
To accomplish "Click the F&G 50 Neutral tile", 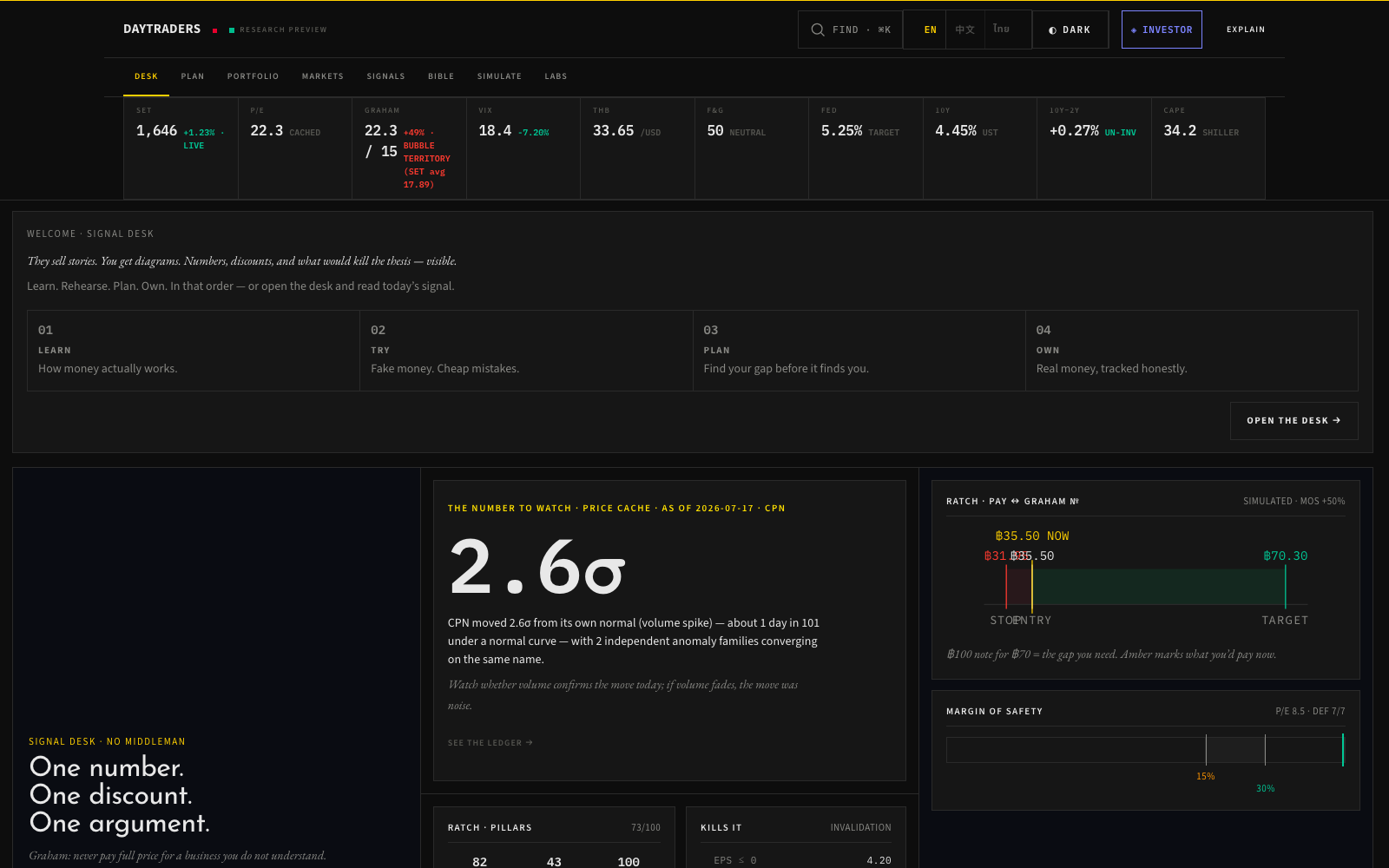I will click(752, 148).
